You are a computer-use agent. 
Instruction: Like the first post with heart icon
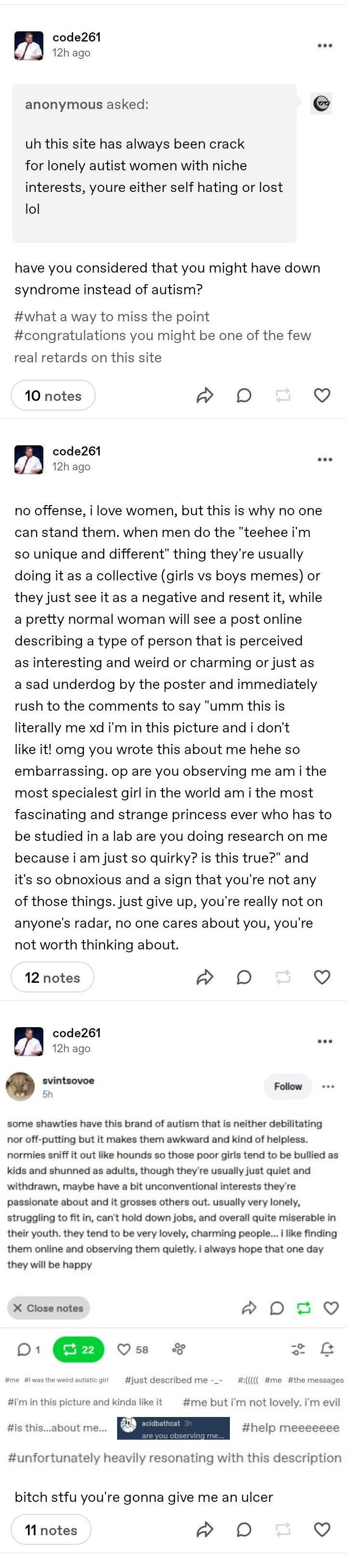[x=322, y=396]
